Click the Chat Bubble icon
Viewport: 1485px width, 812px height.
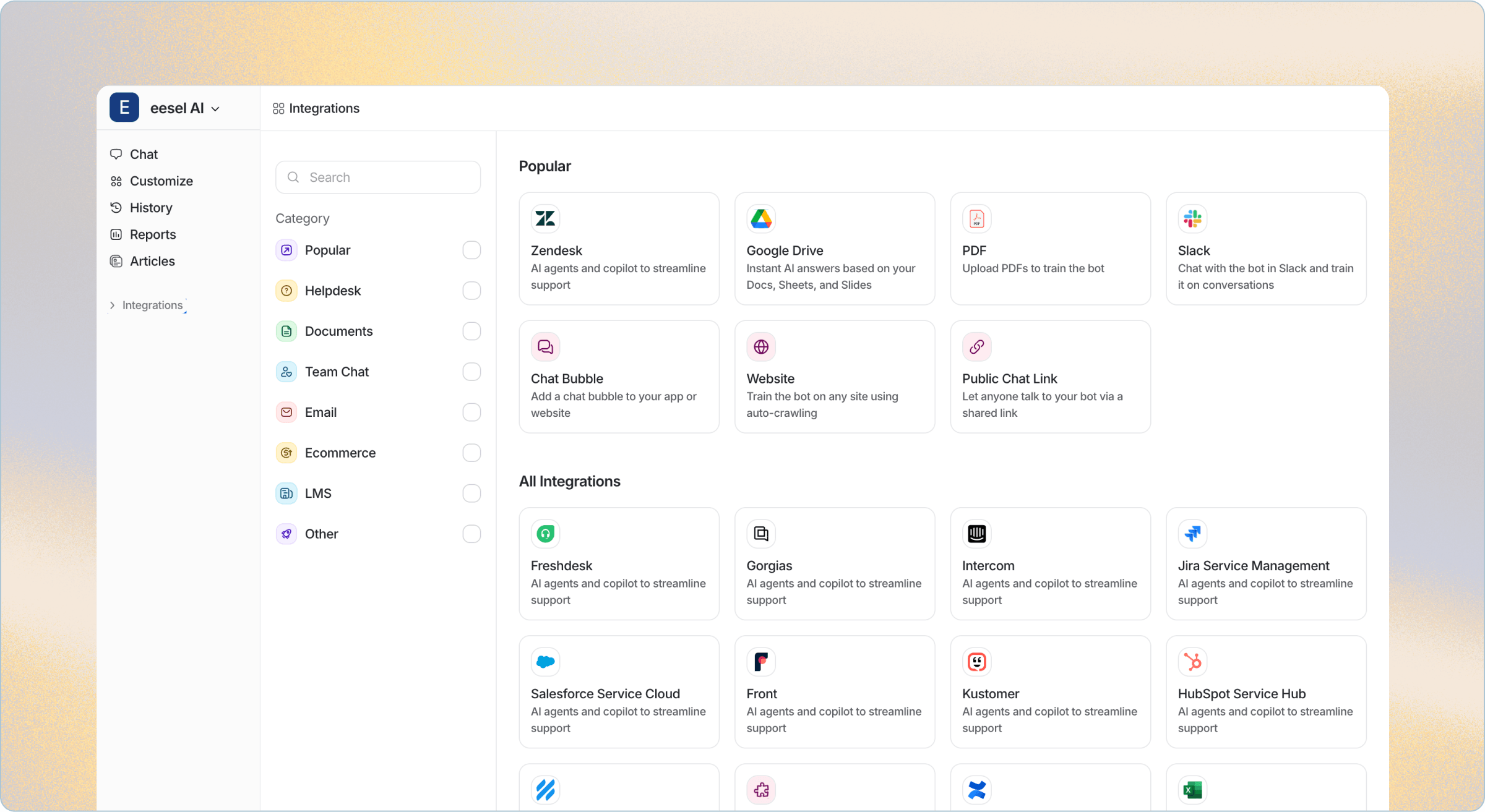pos(545,346)
